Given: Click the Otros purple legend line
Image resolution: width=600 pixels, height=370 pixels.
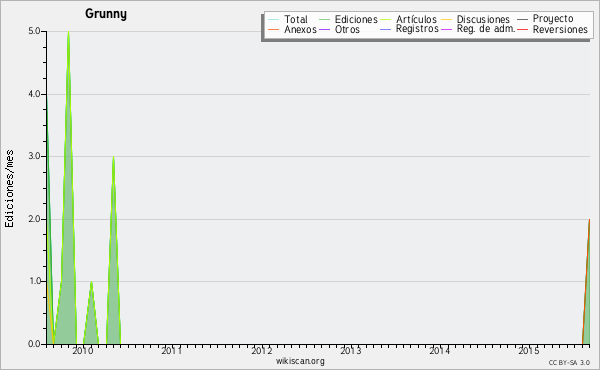Looking at the screenshot, I should click(x=324, y=30).
